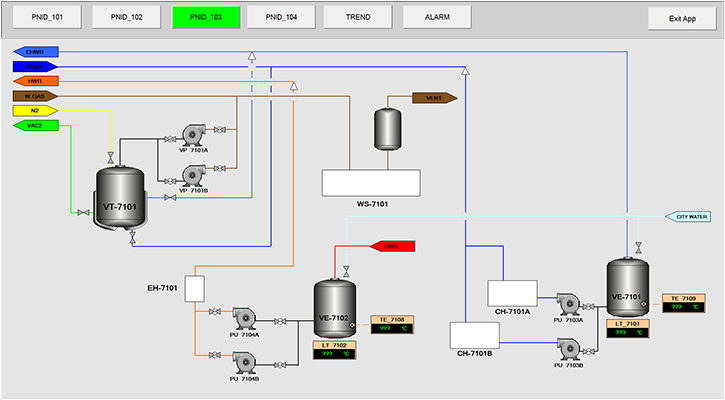Toggle the blue jacket valve right of VT-7101
725x400 pixels.
[x=170, y=198]
